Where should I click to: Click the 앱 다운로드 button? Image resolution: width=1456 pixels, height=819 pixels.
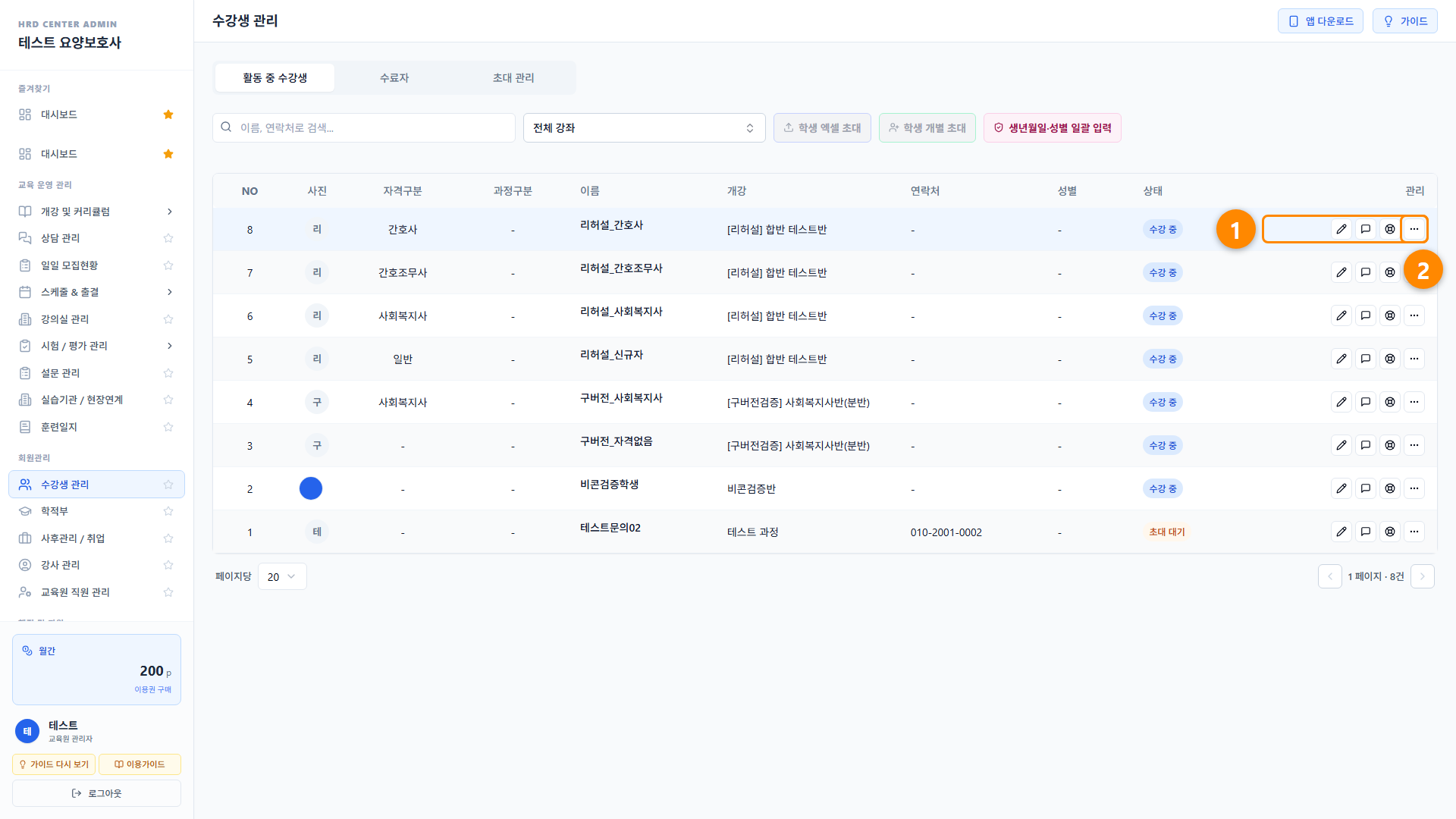pyautogui.click(x=1320, y=21)
